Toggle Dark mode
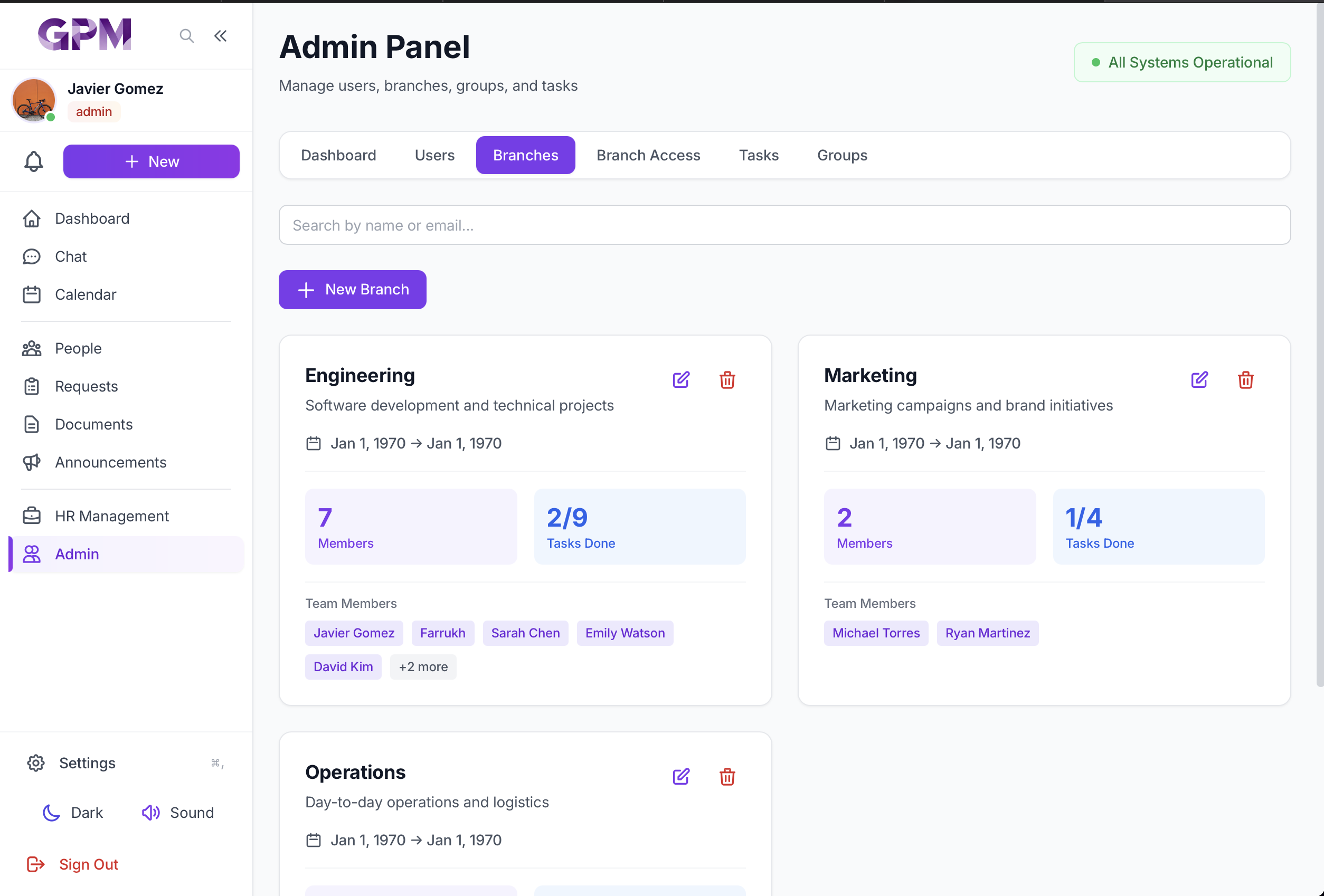Screen dimensions: 1324x896 click(x=73, y=813)
